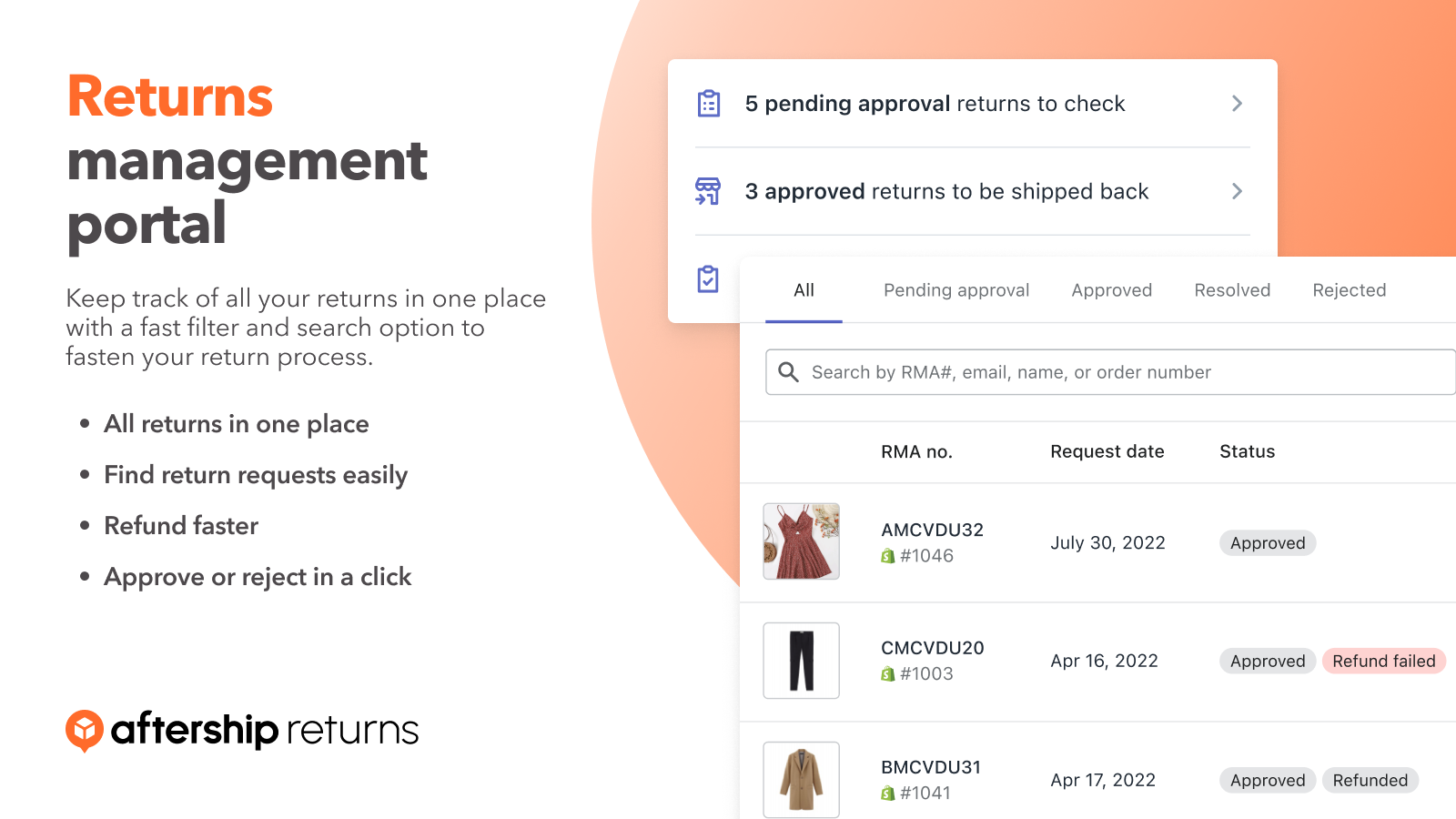
Task: Click the Refund faster bullet
Action: tap(181, 526)
